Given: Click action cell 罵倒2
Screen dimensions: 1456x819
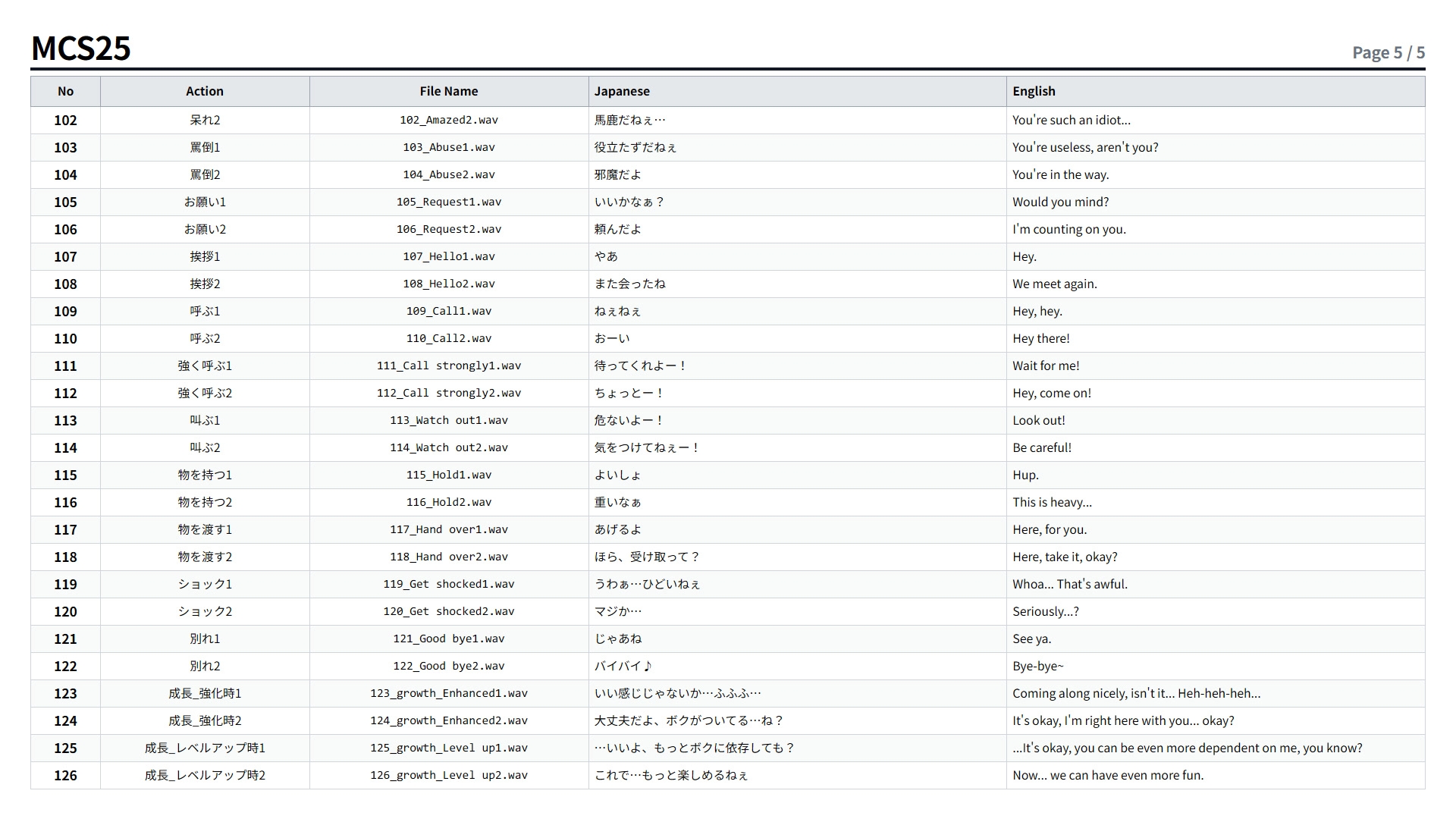Looking at the screenshot, I should (205, 174).
